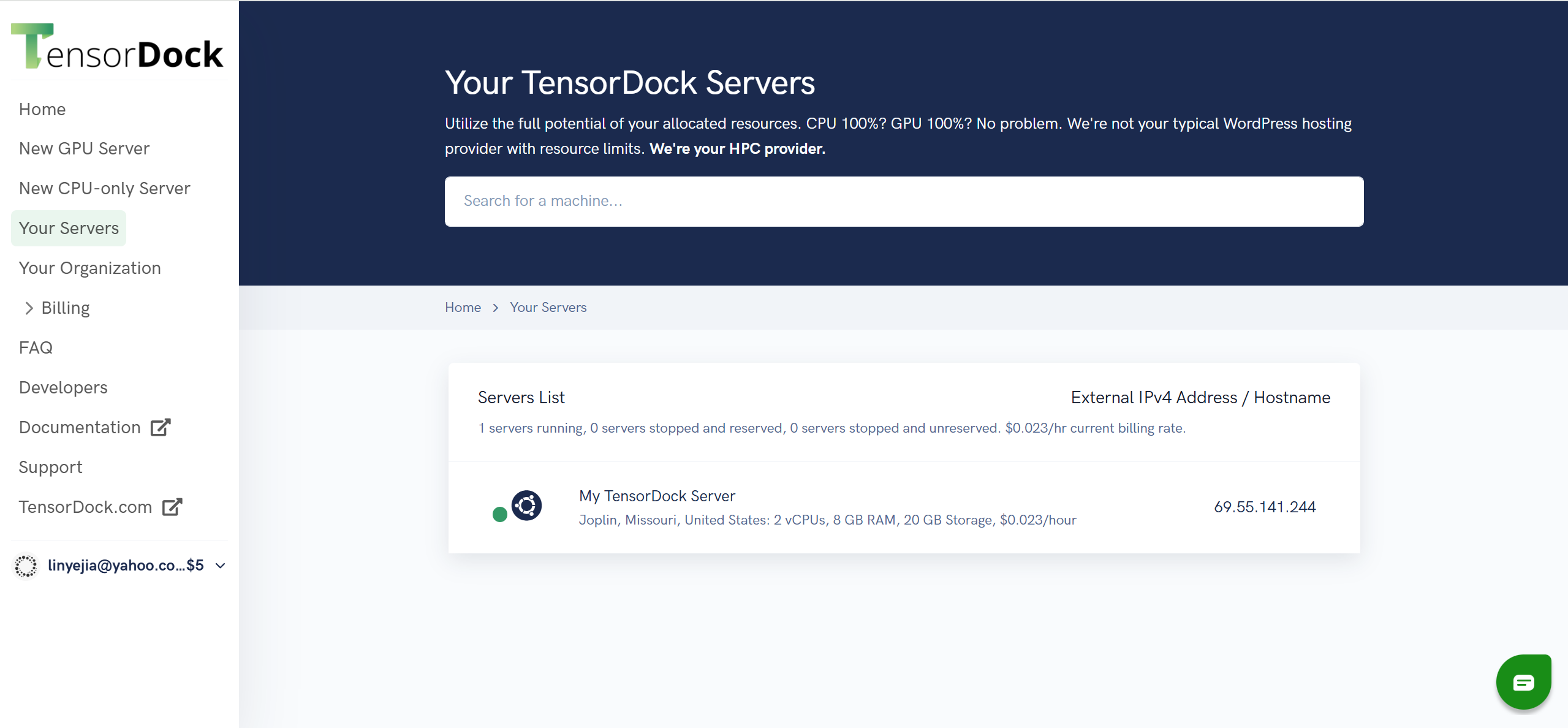Click the Documentation external-link icon

[161, 427]
